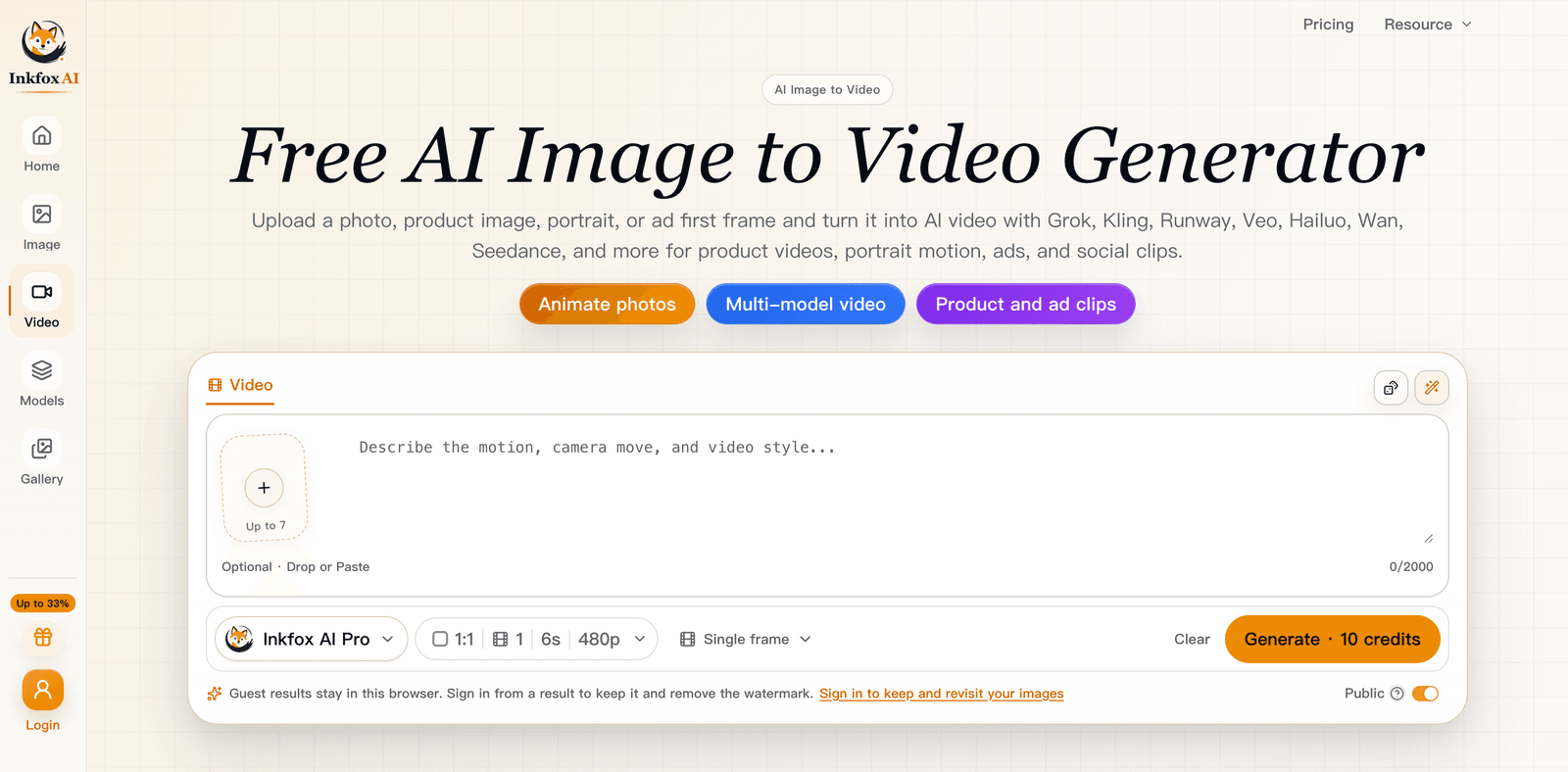
Task: Toggle the Public switch
Action: click(x=1426, y=694)
